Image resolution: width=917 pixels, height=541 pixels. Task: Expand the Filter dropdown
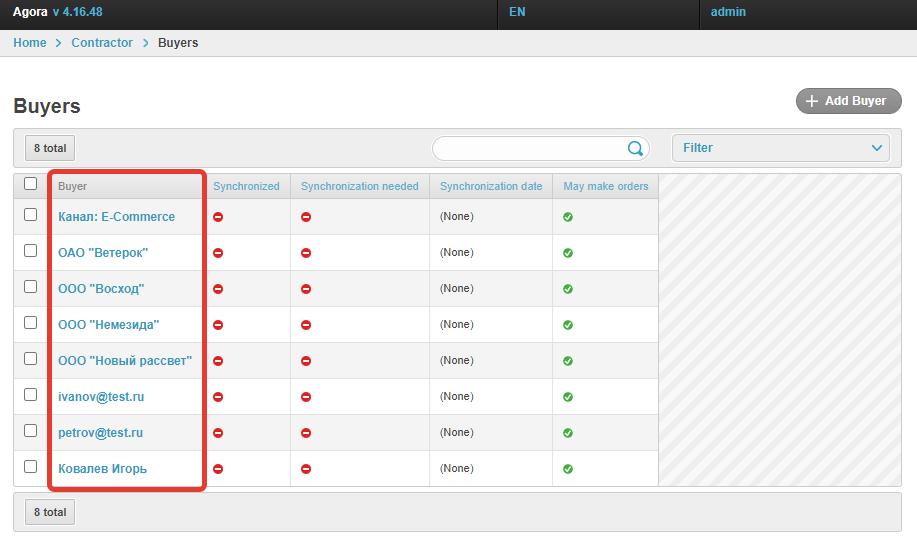click(x=780, y=148)
